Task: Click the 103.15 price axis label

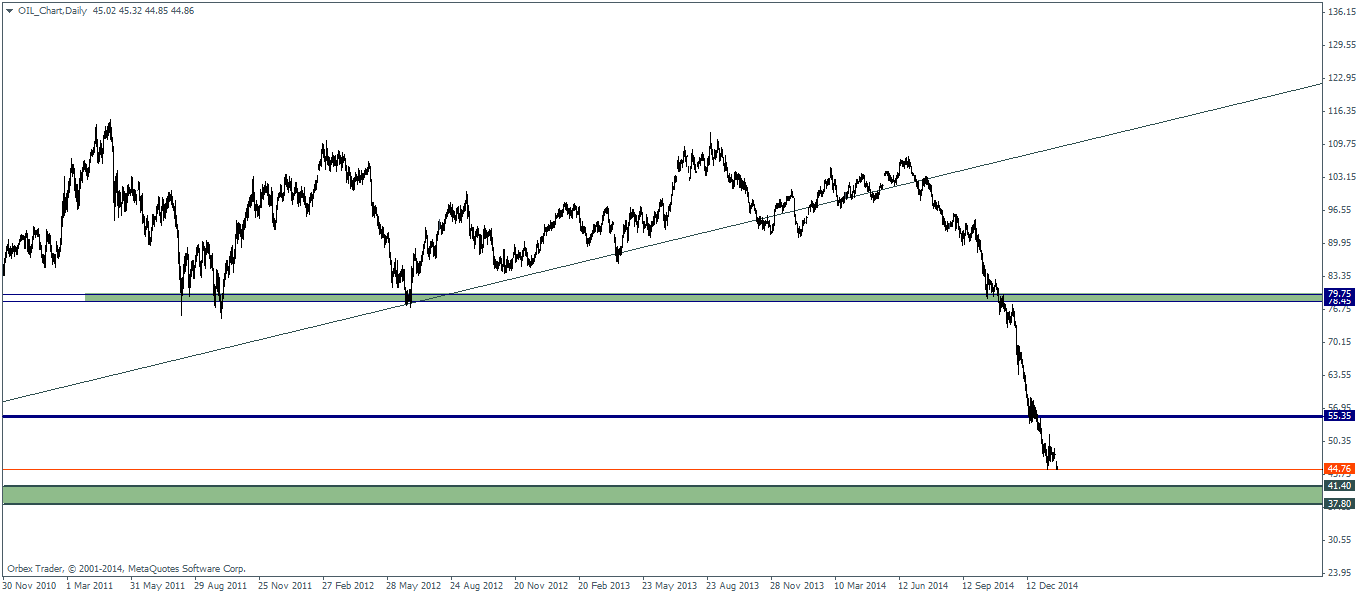Action: (x=1341, y=177)
